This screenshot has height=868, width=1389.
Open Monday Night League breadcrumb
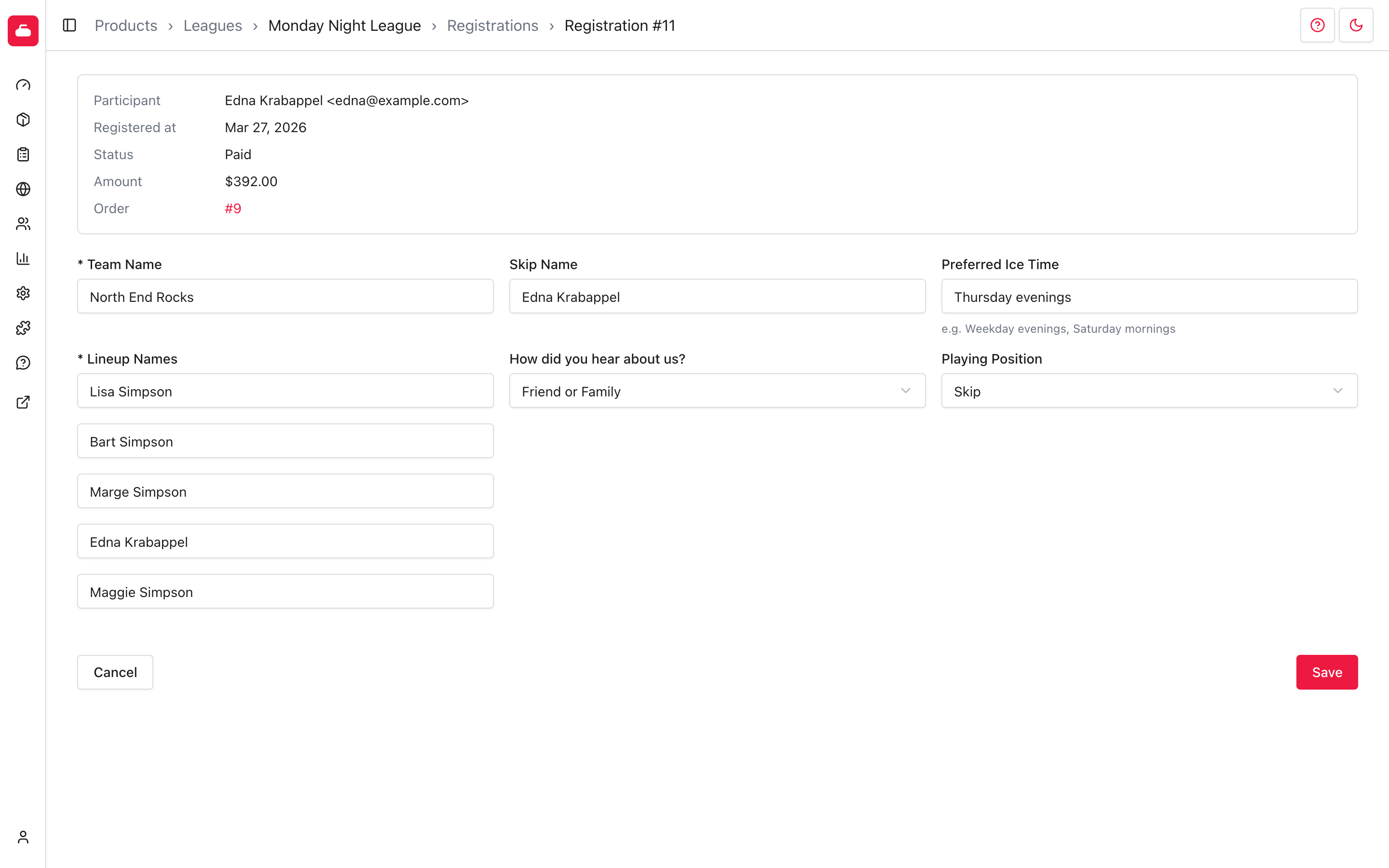tap(344, 25)
